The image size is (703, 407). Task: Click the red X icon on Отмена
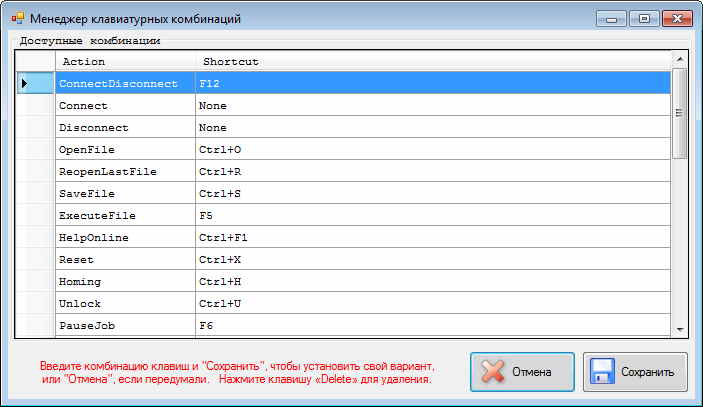(x=492, y=372)
